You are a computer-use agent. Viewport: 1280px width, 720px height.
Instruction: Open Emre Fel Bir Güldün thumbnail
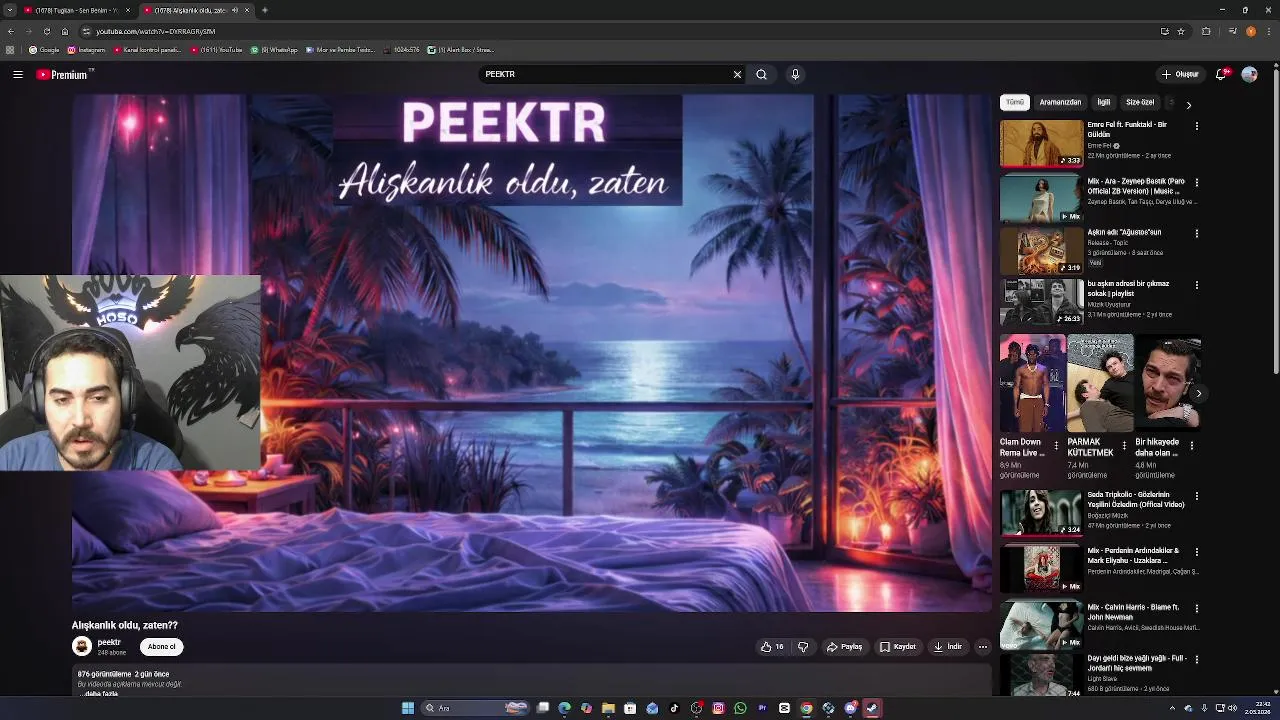click(x=1041, y=143)
